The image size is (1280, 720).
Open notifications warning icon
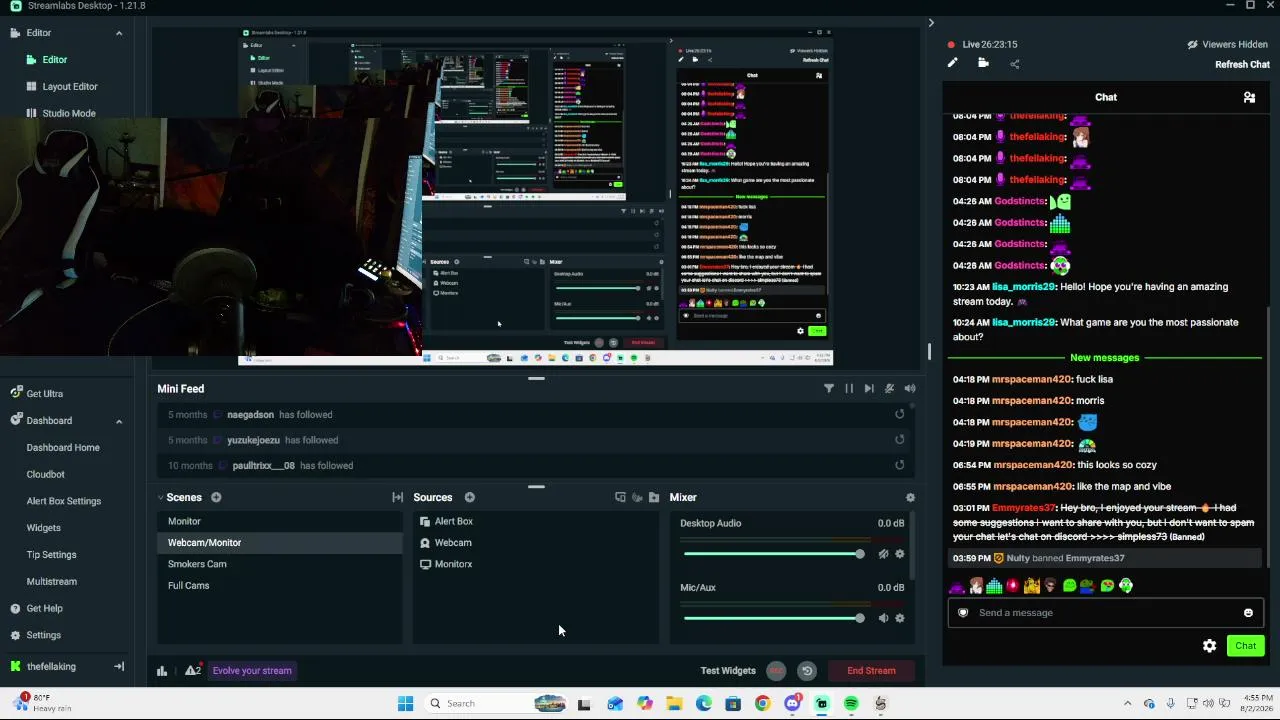[x=193, y=671]
